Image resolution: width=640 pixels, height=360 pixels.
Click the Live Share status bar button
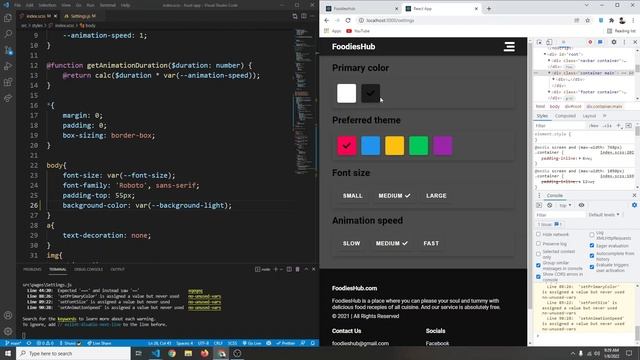(x=99, y=343)
